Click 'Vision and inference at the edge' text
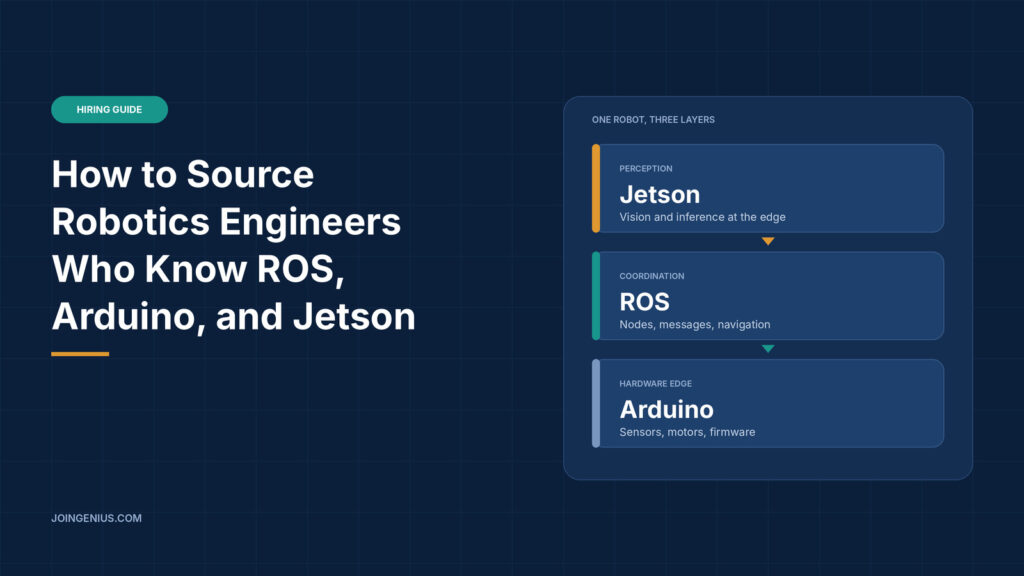 click(x=703, y=217)
